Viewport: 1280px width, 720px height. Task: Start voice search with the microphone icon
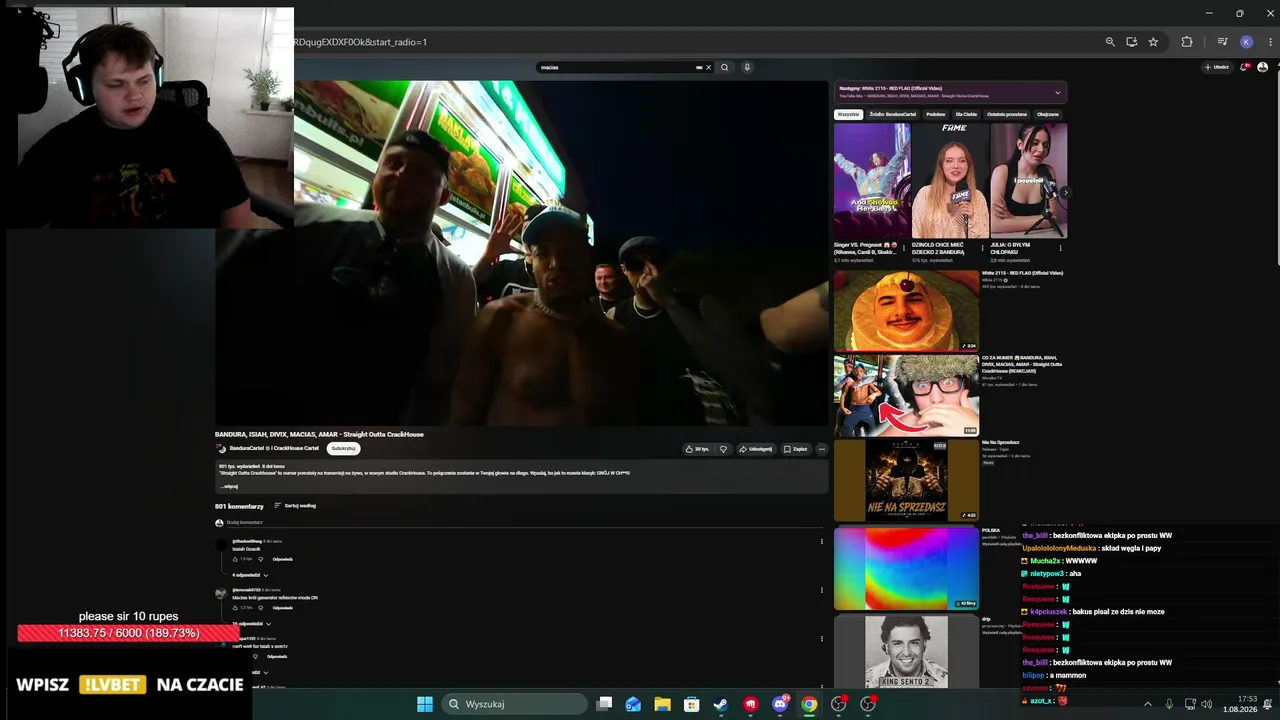(746, 67)
